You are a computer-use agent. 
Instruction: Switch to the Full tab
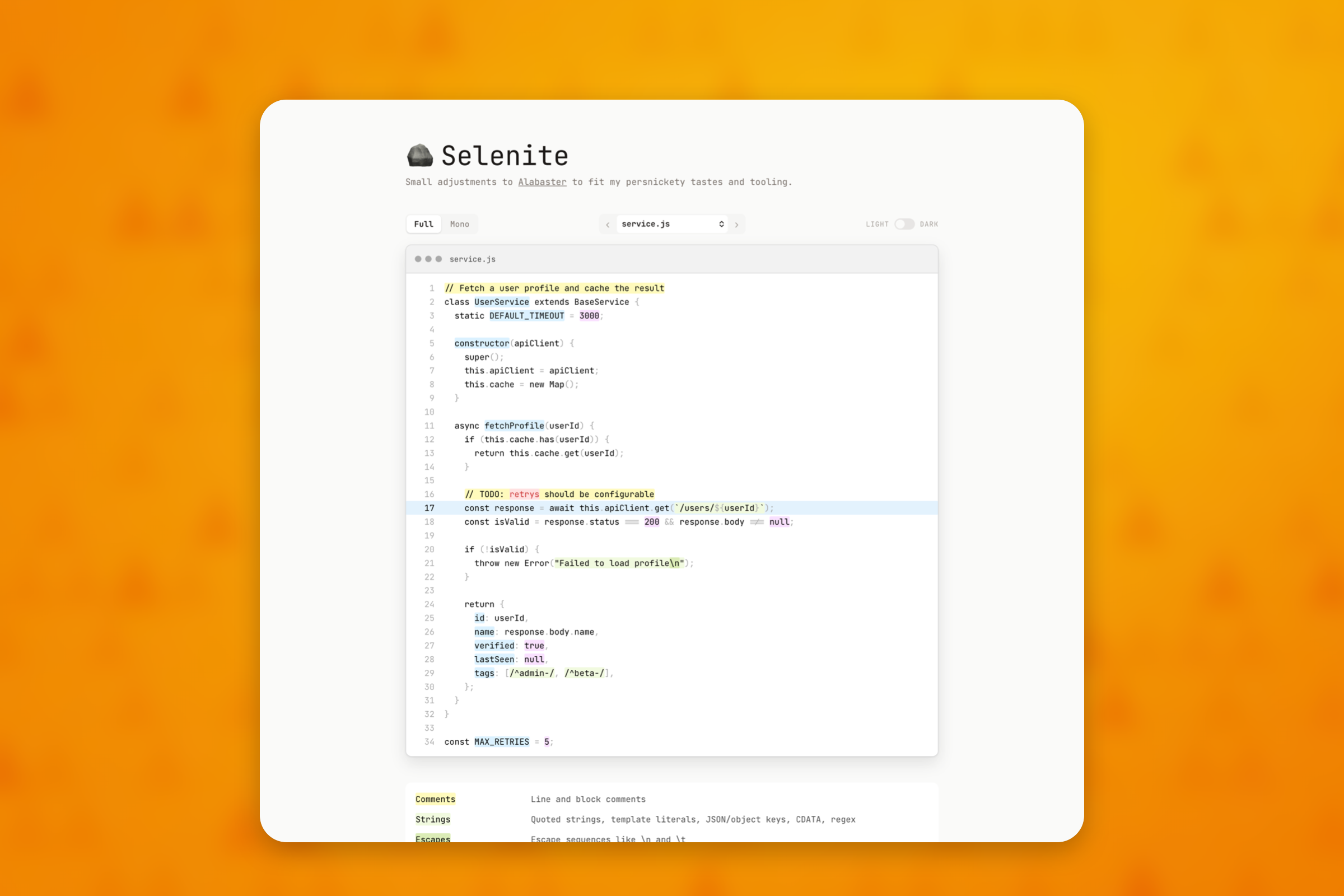pyautogui.click(x=424, y=224)
